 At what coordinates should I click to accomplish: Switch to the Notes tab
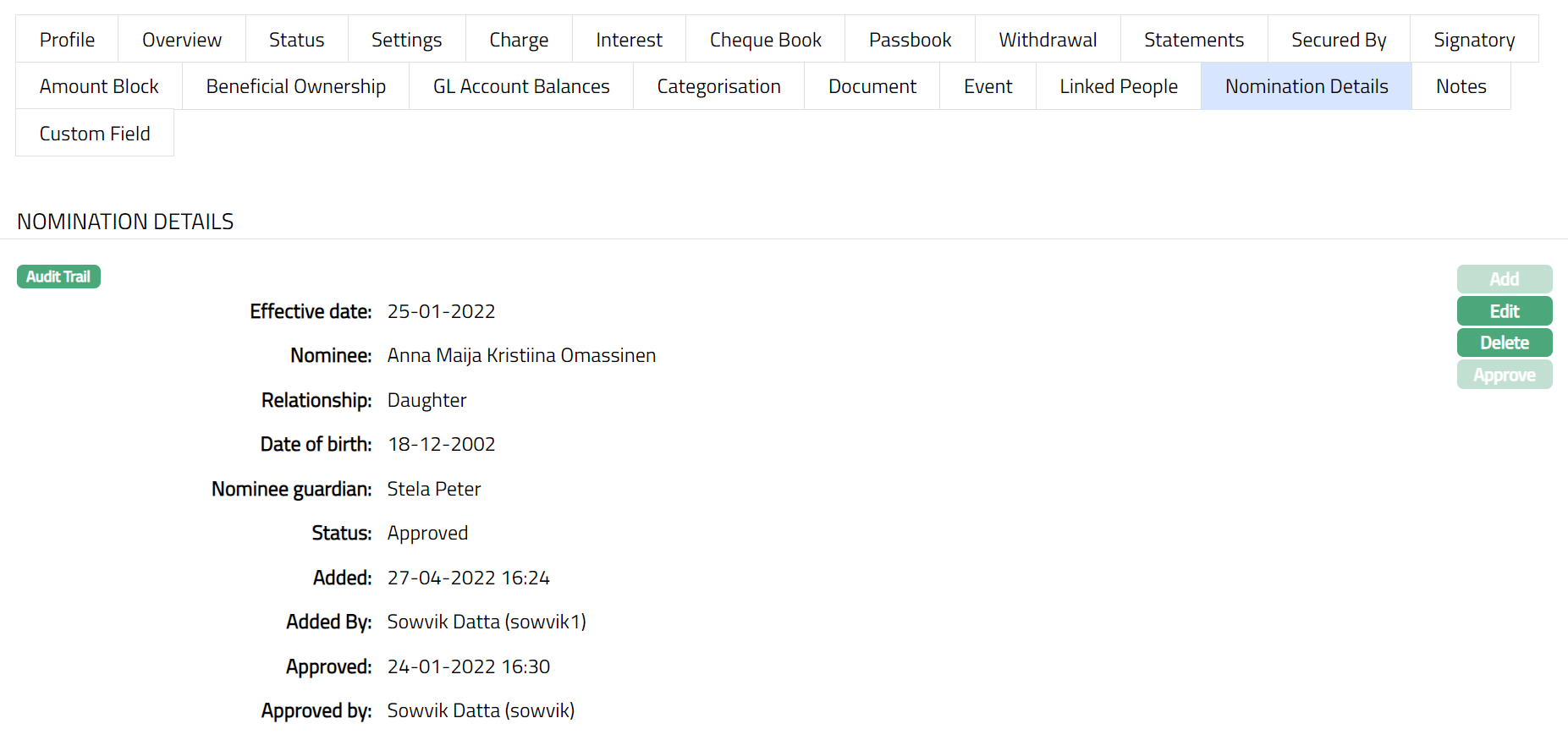(1461, 86)
